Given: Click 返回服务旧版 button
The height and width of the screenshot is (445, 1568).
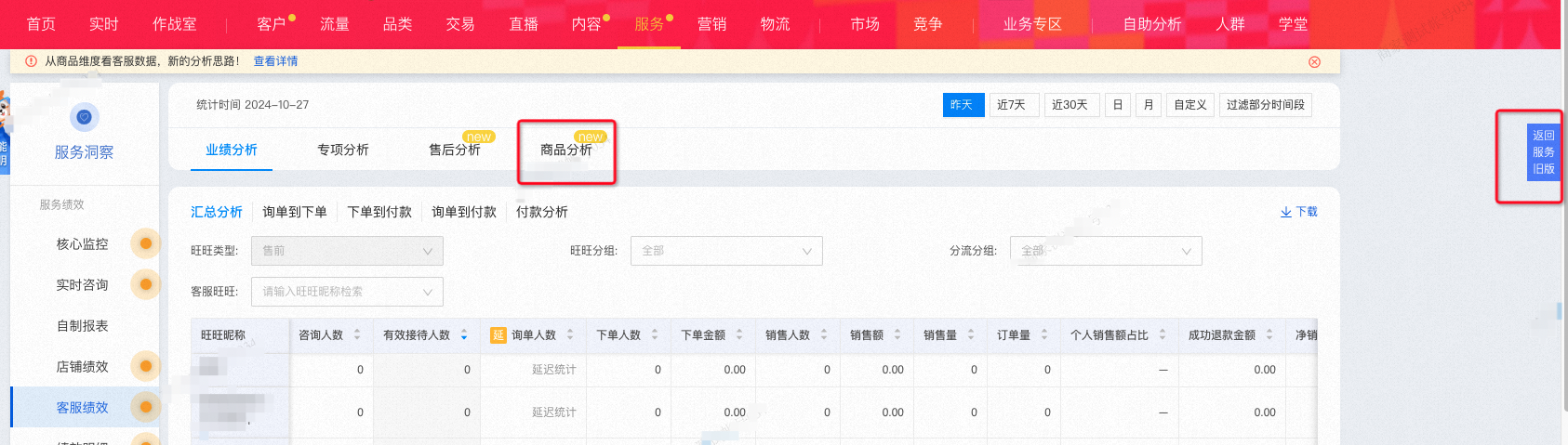Looking at the screenshot, I should pos(1544,152).
